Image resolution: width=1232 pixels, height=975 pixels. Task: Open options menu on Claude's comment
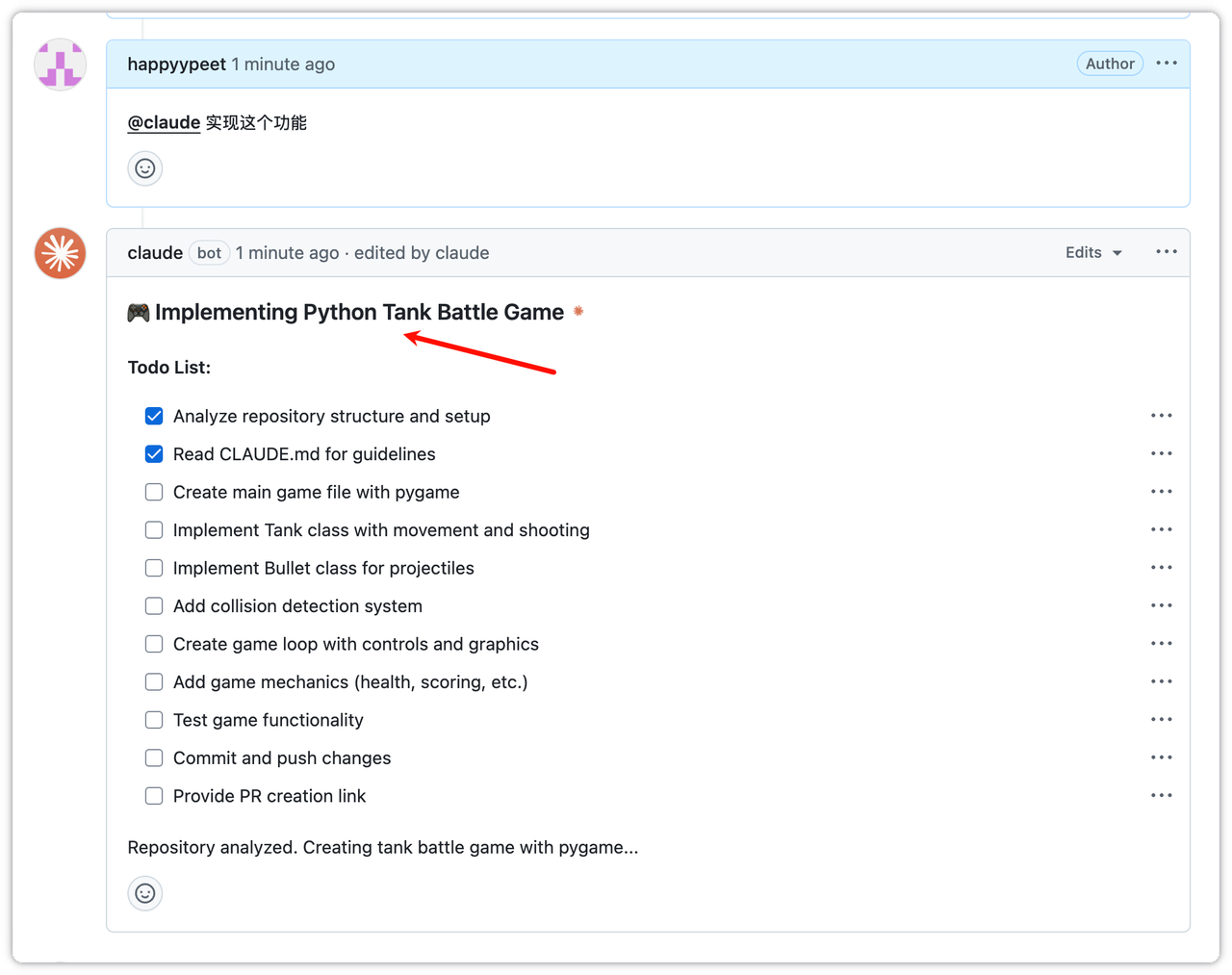point(1167,252)
